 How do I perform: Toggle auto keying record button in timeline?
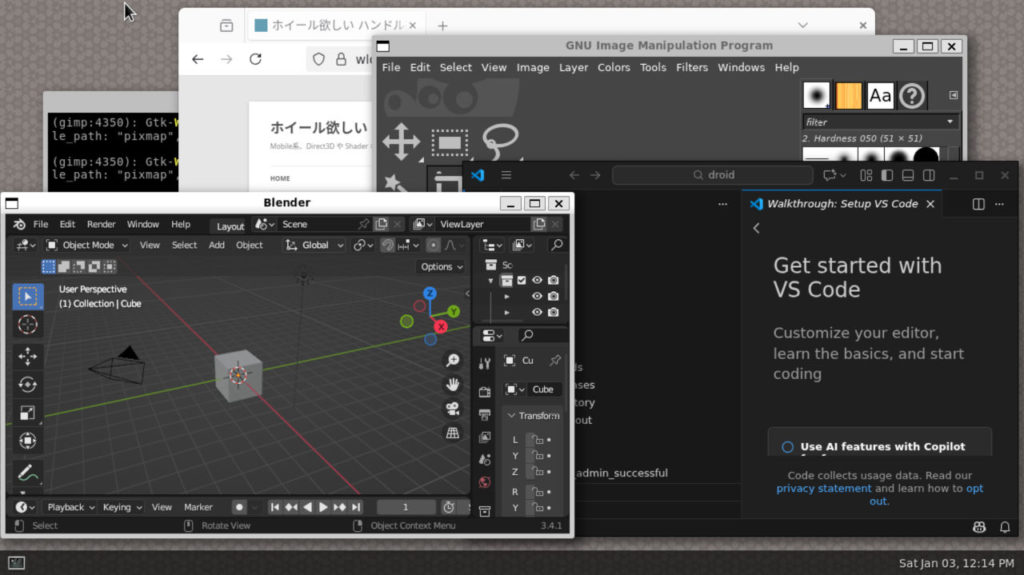[x=239, y=507]
